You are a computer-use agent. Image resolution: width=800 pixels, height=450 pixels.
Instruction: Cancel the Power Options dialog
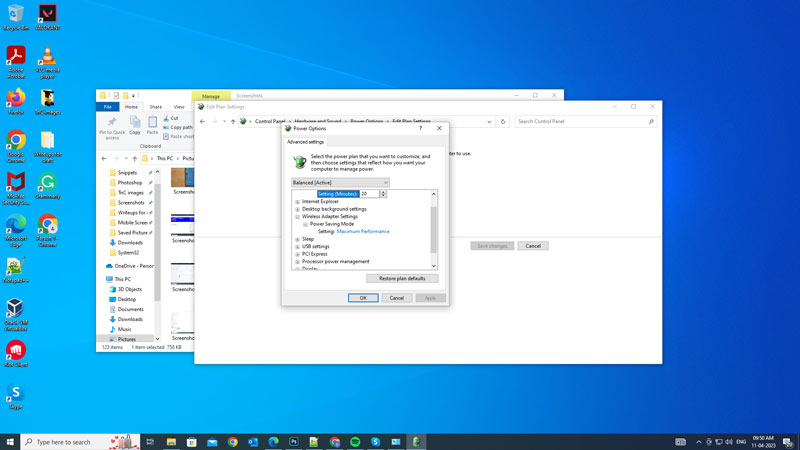click(396, 298)
